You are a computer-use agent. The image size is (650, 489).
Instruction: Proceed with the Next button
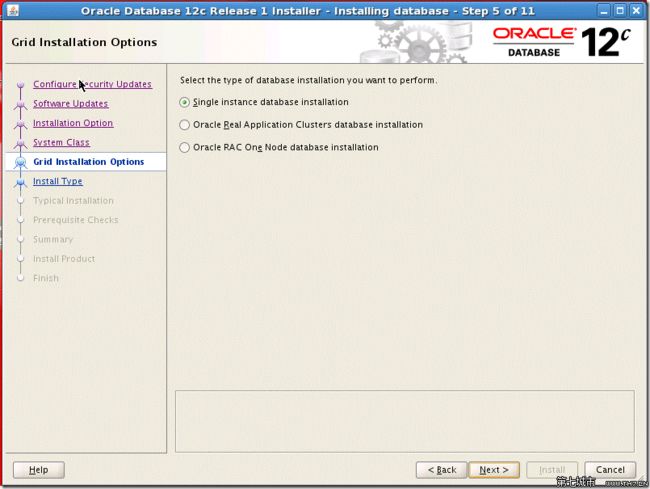(x=494, y=470)
